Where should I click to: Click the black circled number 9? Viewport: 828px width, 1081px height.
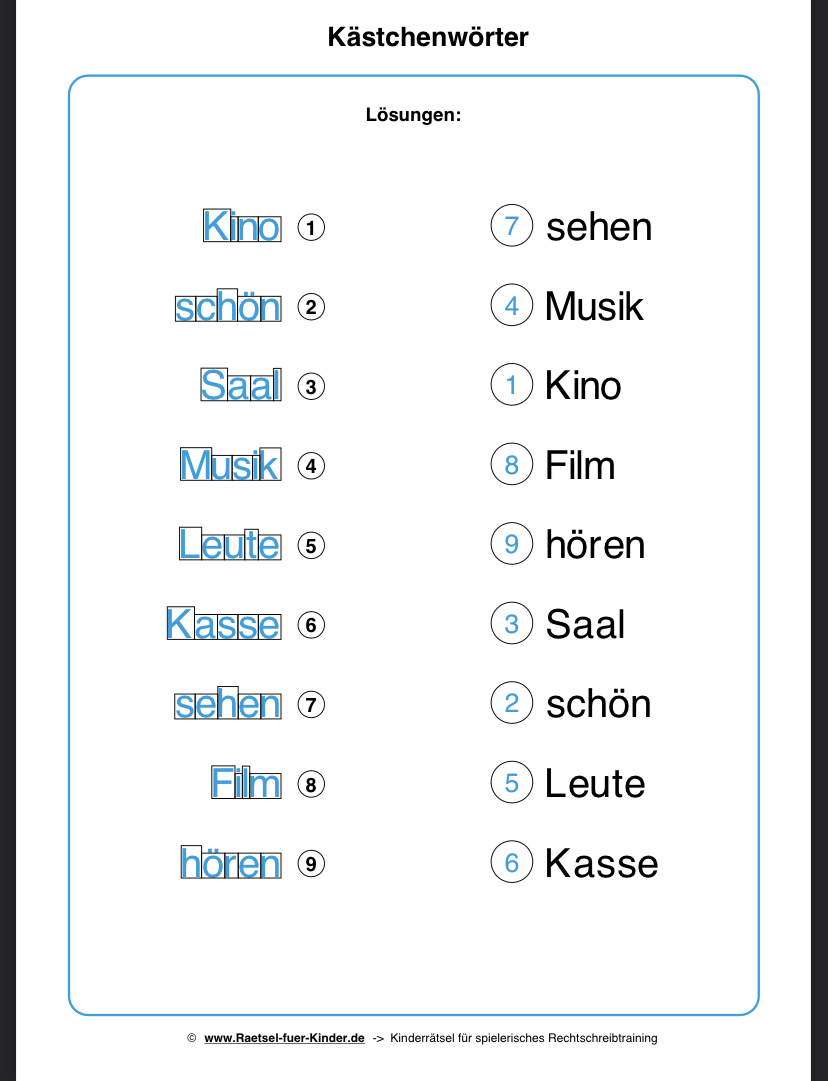tap(311, 864)
